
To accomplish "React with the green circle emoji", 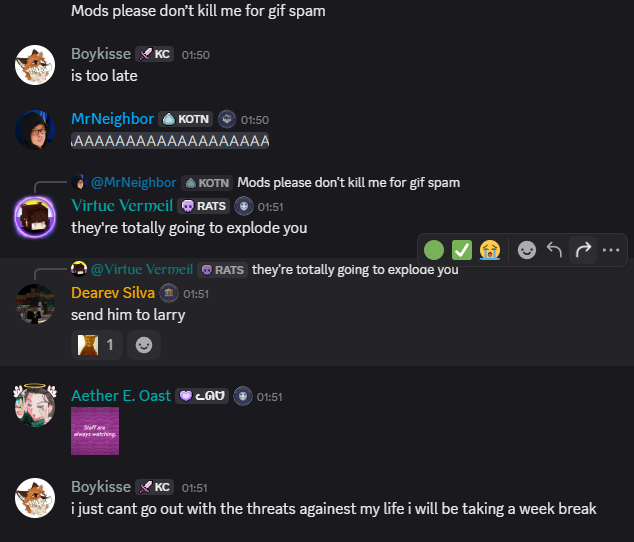I will click(x=434, y=250).
